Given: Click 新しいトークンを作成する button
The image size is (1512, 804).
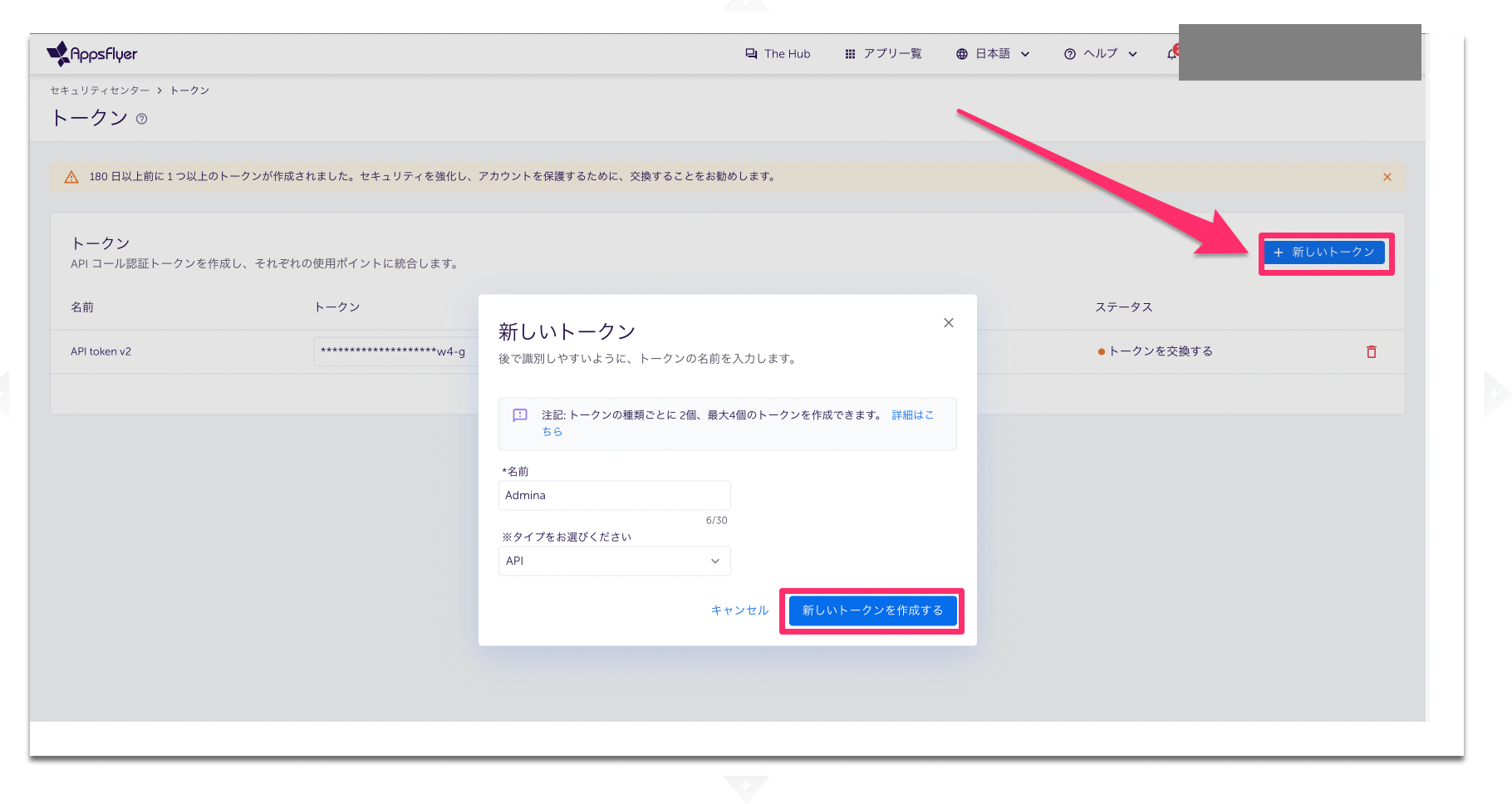Looking at the screenshot, I should coord(872,610).
